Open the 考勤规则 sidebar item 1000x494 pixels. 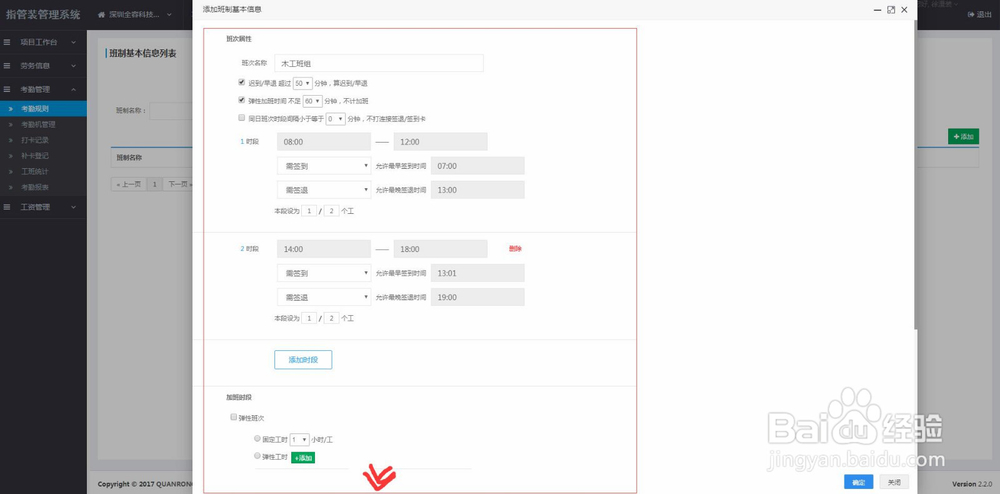tap(43, 109)
